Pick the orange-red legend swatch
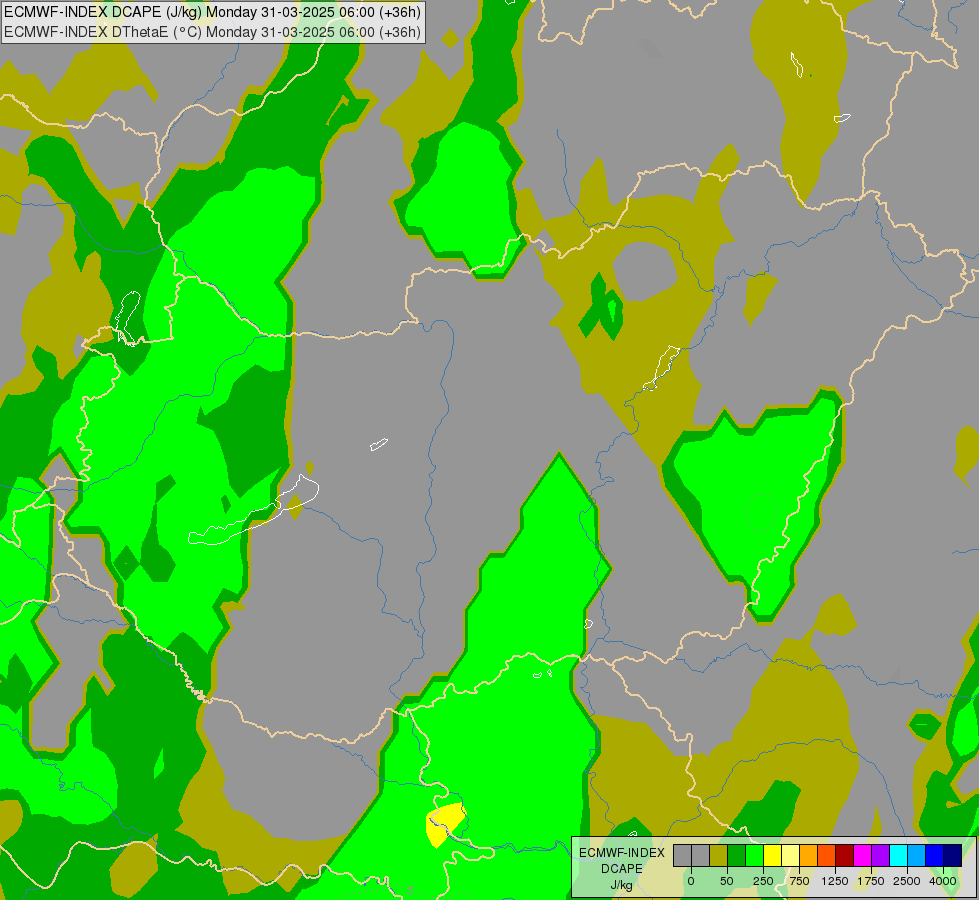 (x=827, y=856)
